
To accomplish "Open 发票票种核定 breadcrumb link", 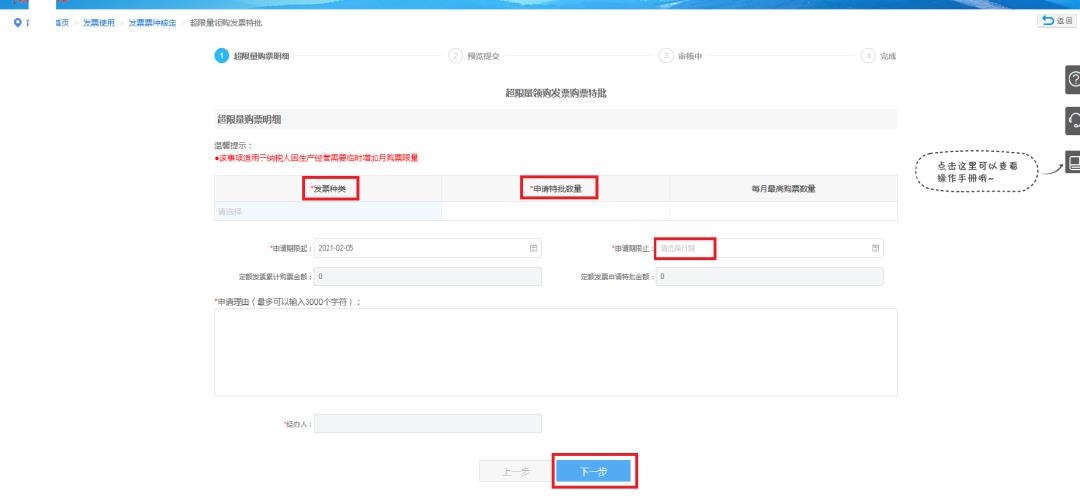I will click(x=151, y=22).
